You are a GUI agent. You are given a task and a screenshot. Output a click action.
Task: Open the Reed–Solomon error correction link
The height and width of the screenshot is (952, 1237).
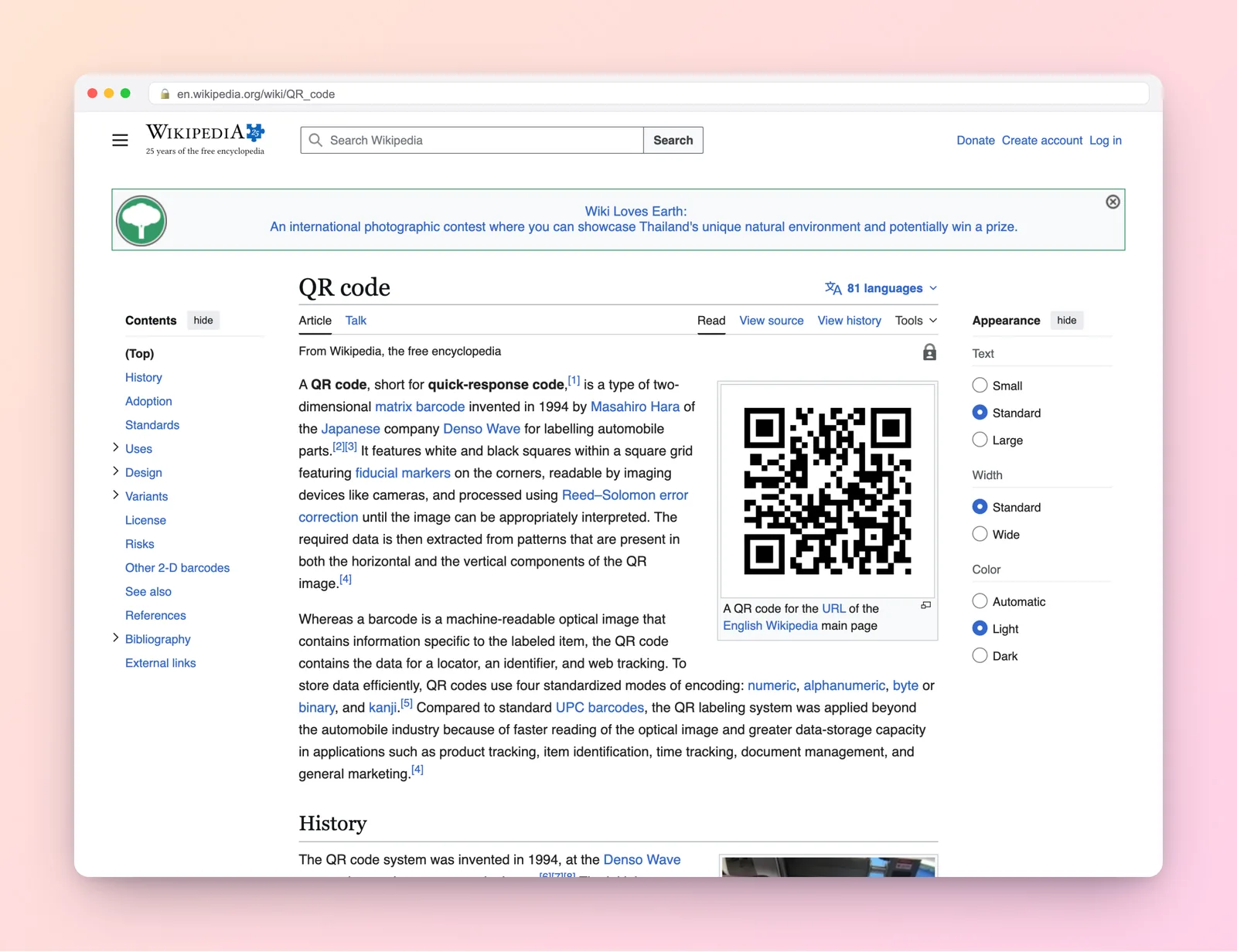point(625,495)
